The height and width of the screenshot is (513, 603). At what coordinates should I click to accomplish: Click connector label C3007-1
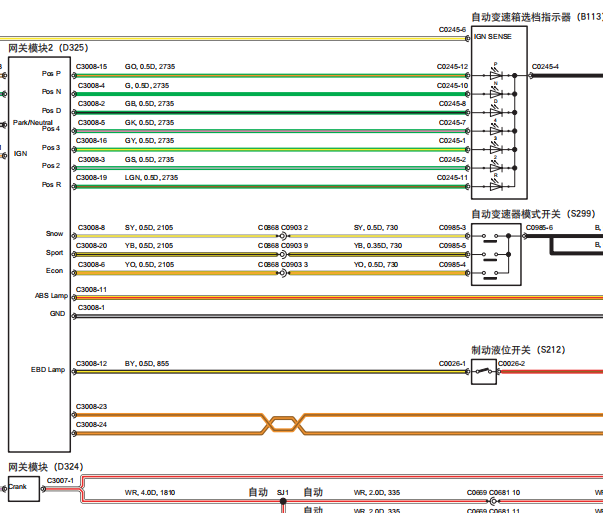point(60,481)
